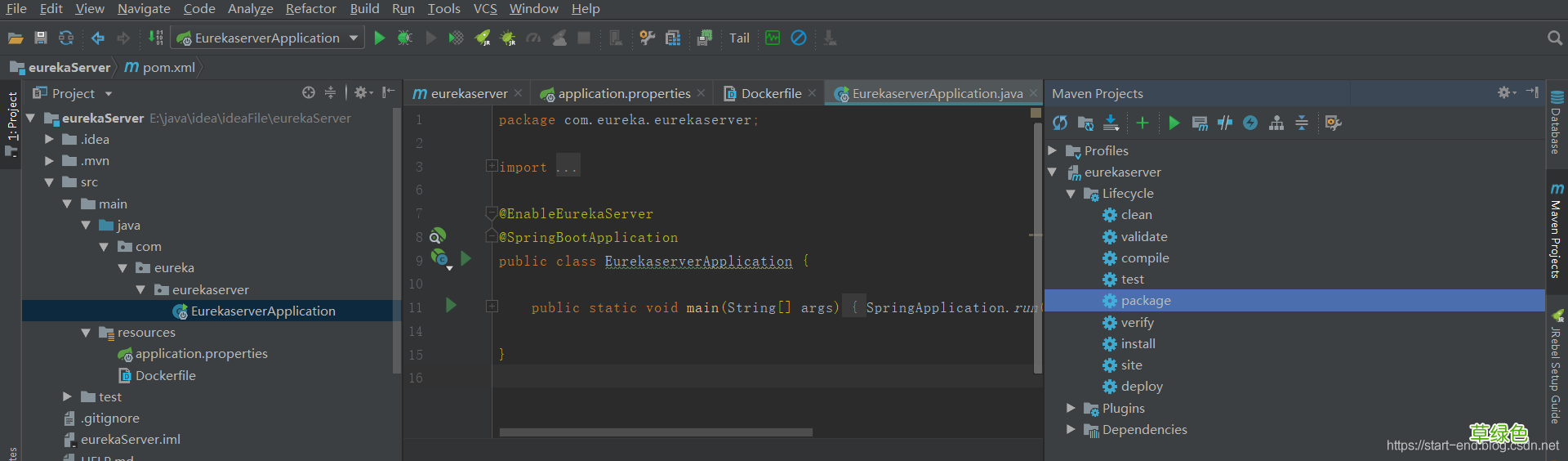Click the Tail toolbar button

click(739, 38)
